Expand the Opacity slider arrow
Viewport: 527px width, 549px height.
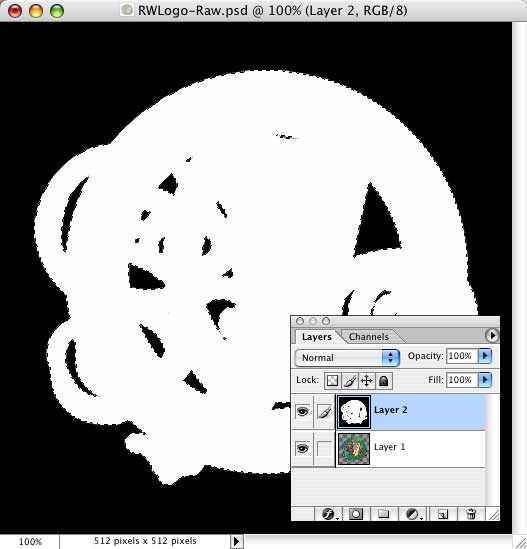(485, 356)
